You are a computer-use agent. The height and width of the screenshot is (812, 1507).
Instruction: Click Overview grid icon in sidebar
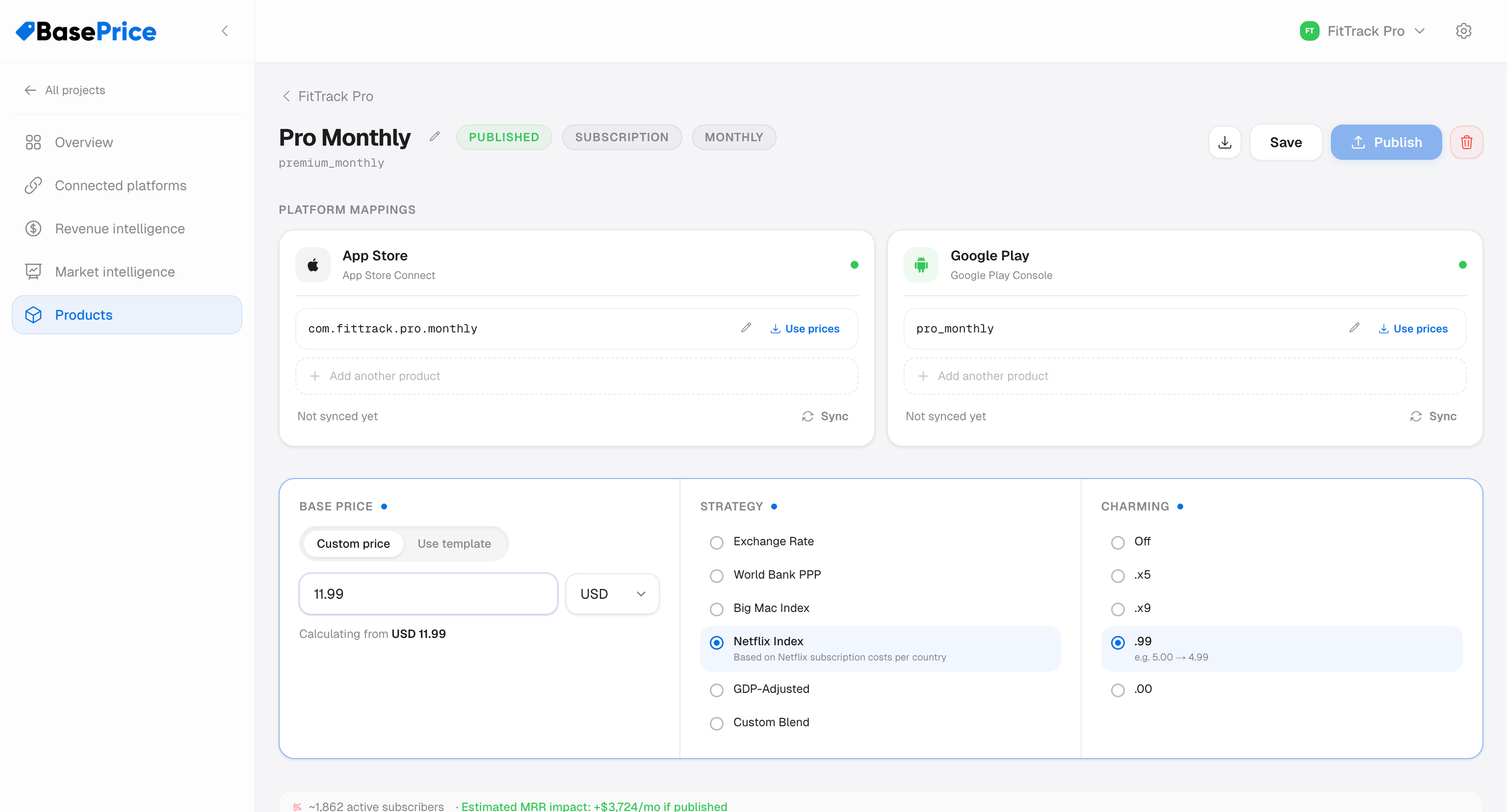[33, 142]
